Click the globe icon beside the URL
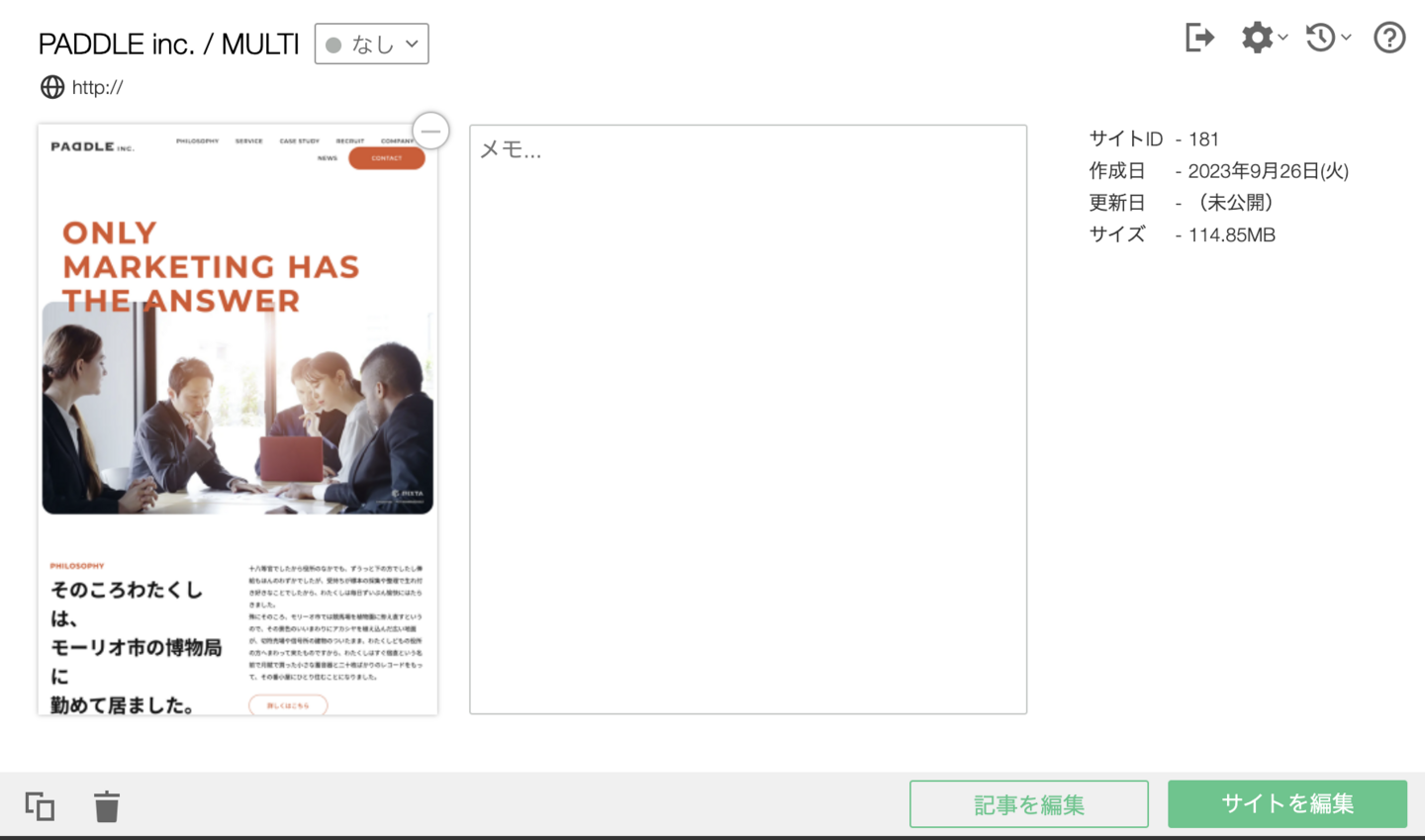Screen dimensions: 1425x840 coord(52,87)
